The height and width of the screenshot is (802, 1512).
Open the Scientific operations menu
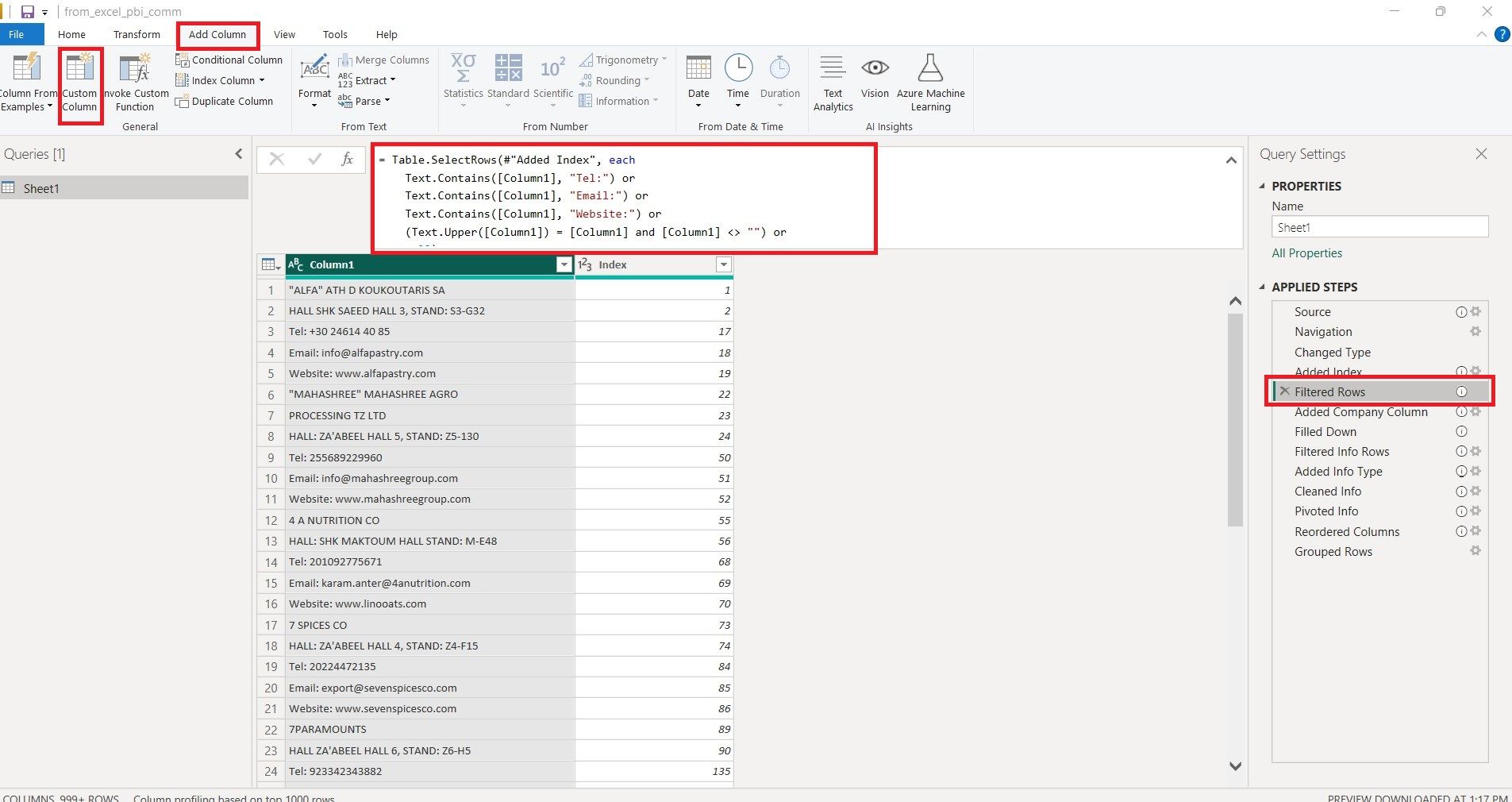tap(553, 82)
